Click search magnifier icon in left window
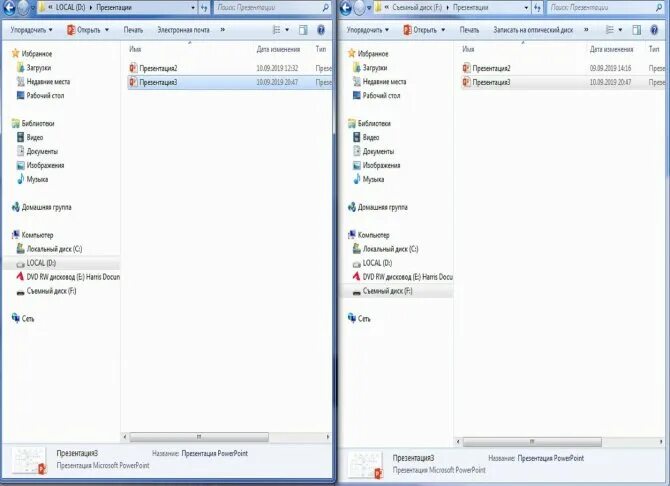This screenshot has width=670, height=486. tap(325, 7)
